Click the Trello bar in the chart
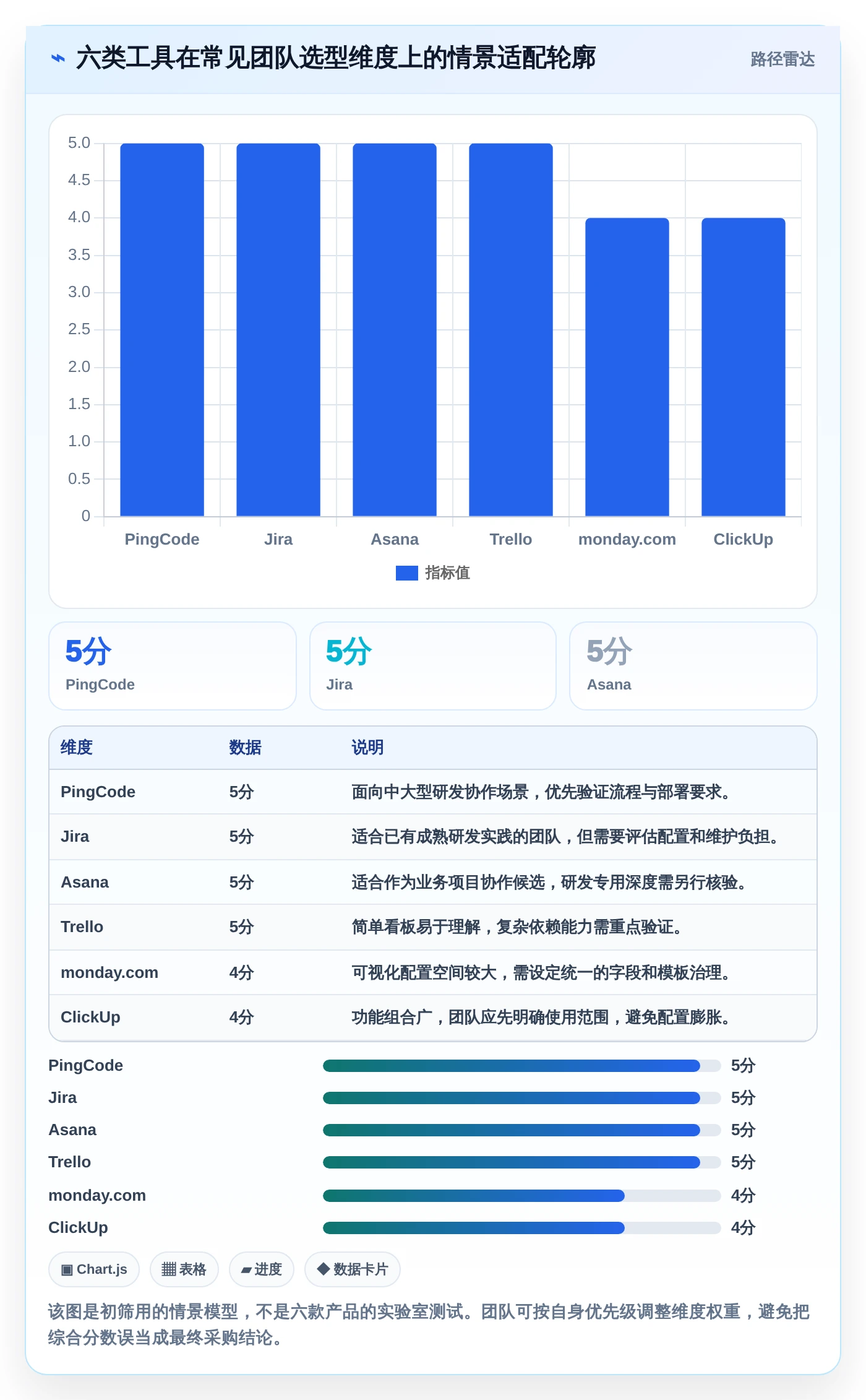This screenshot has height=1400, width=866. [x=511, y=330]
